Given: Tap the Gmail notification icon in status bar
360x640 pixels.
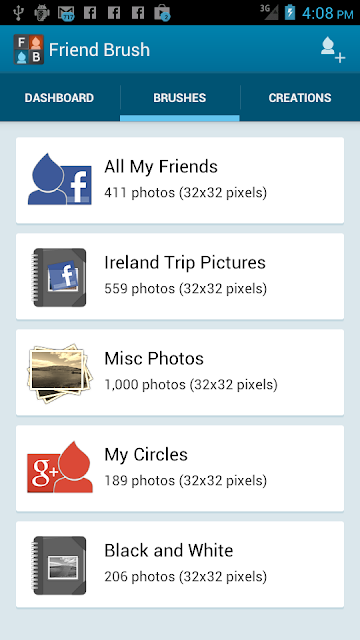Looking at the screenshot, I should click(66, 13).
